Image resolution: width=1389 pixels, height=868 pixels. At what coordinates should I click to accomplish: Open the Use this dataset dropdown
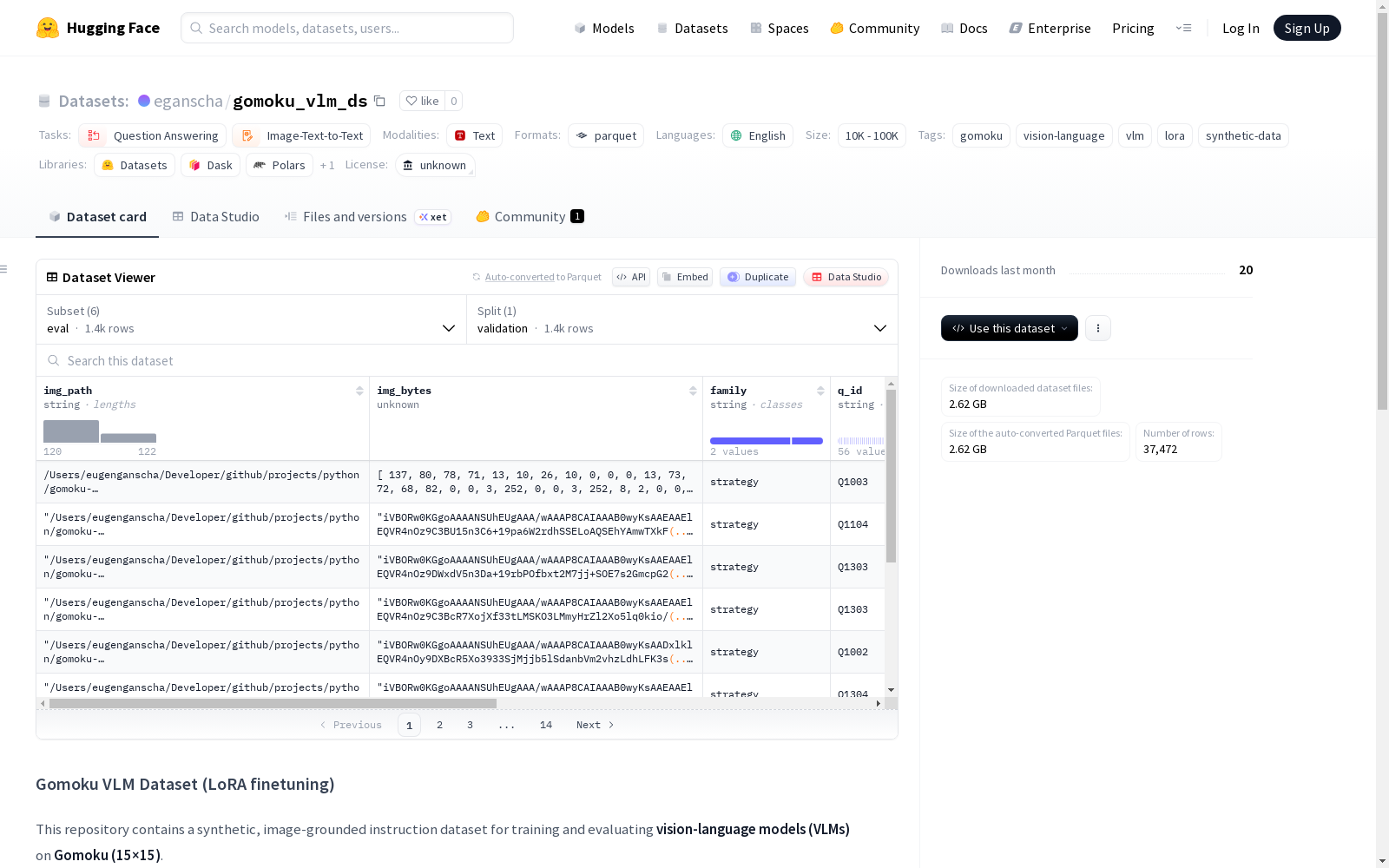[x=1010, y=328]
